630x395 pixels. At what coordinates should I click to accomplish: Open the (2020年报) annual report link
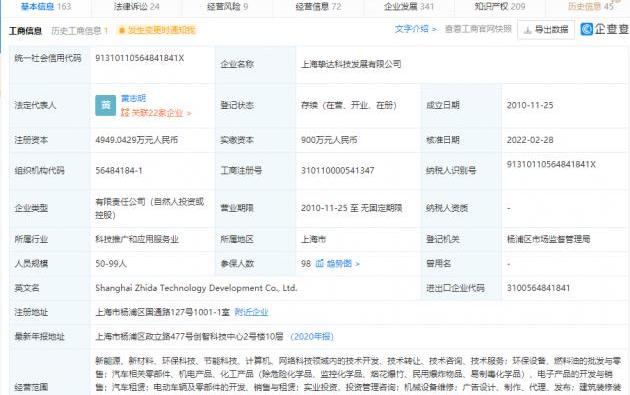312,336
